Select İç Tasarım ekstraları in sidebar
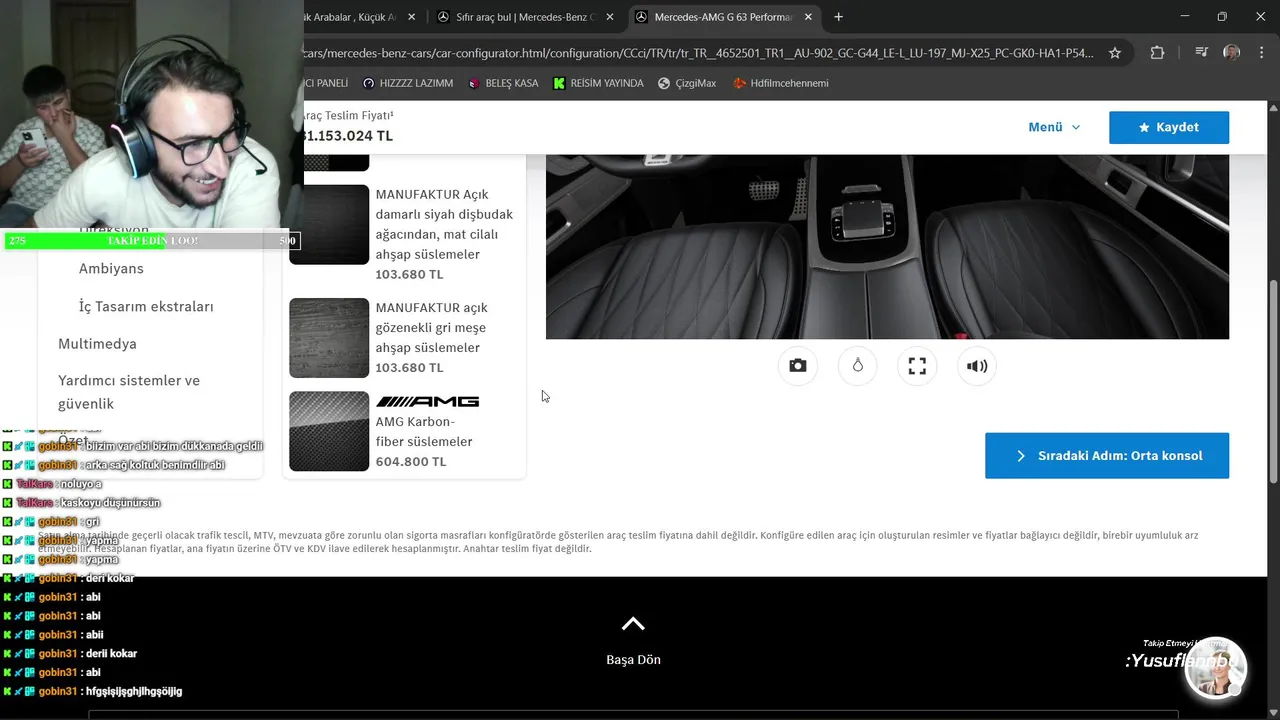 pyautogui.click(x=146, y=306)
